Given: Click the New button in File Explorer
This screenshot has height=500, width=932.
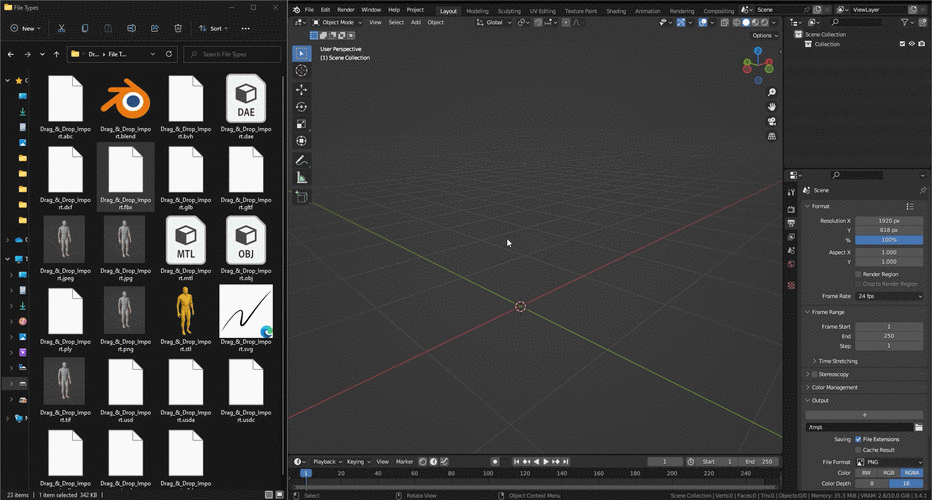Looking at the screenshot, I should [x=26, y=29].
